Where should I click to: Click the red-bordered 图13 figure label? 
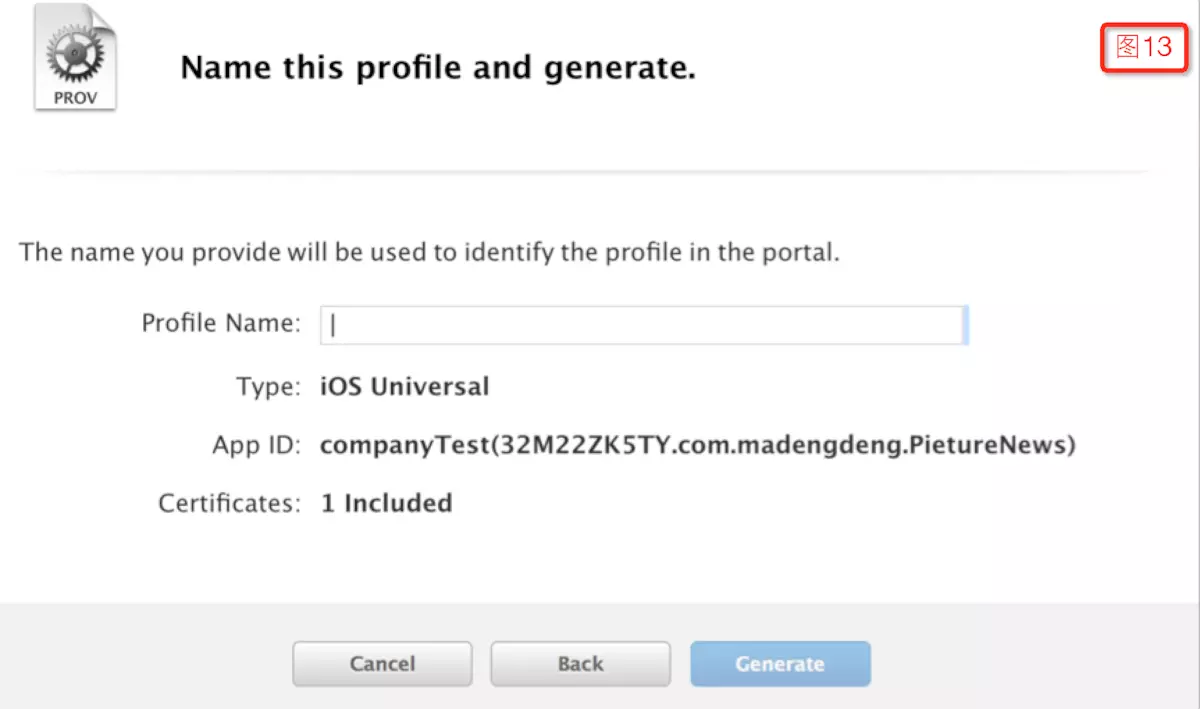click(x=1143, y=46)
